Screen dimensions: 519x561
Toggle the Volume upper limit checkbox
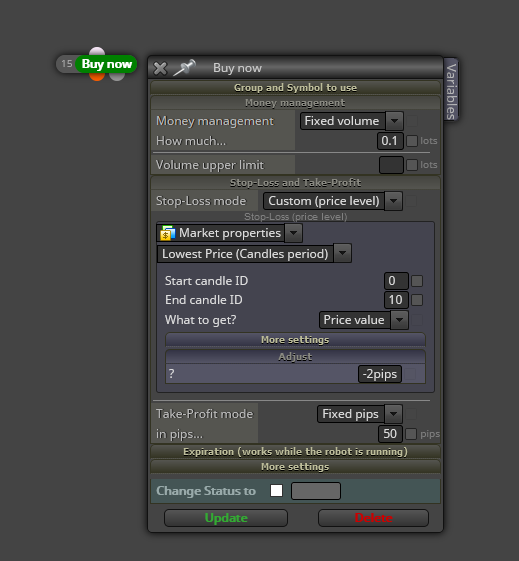pyautogui.click(x=412, y=165)
